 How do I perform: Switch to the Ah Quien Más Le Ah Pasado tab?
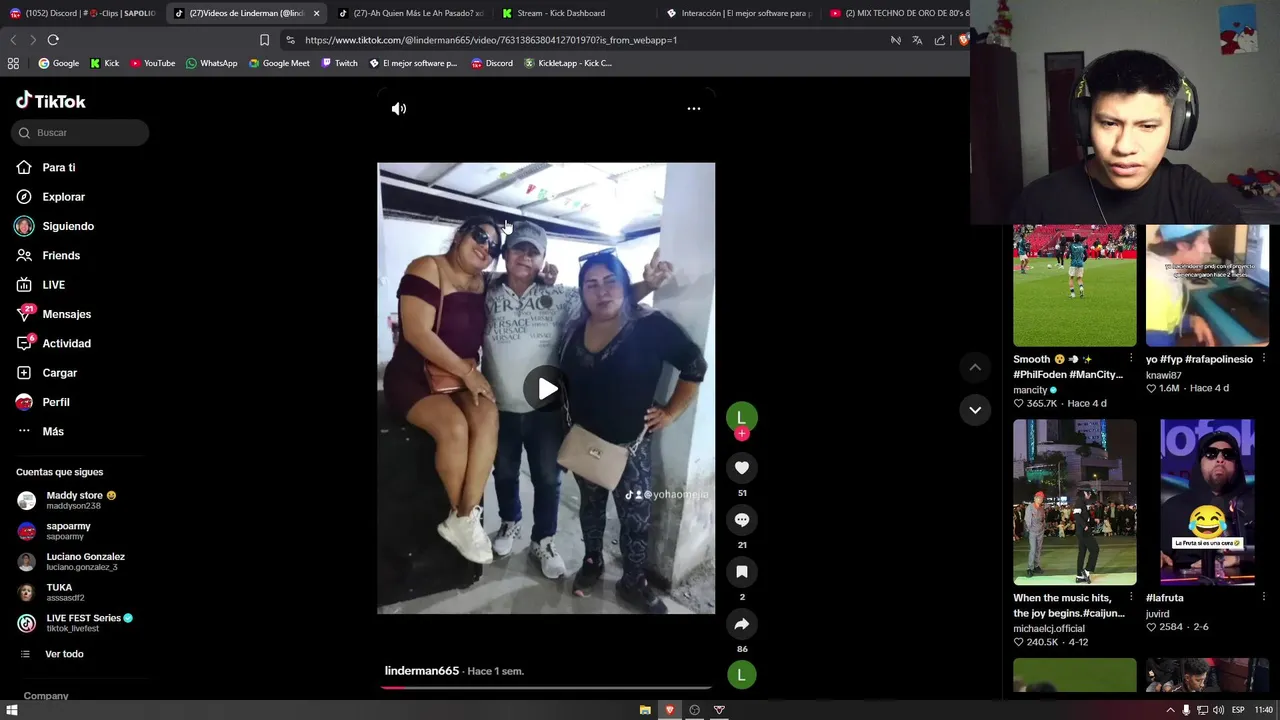click(410, 13)
